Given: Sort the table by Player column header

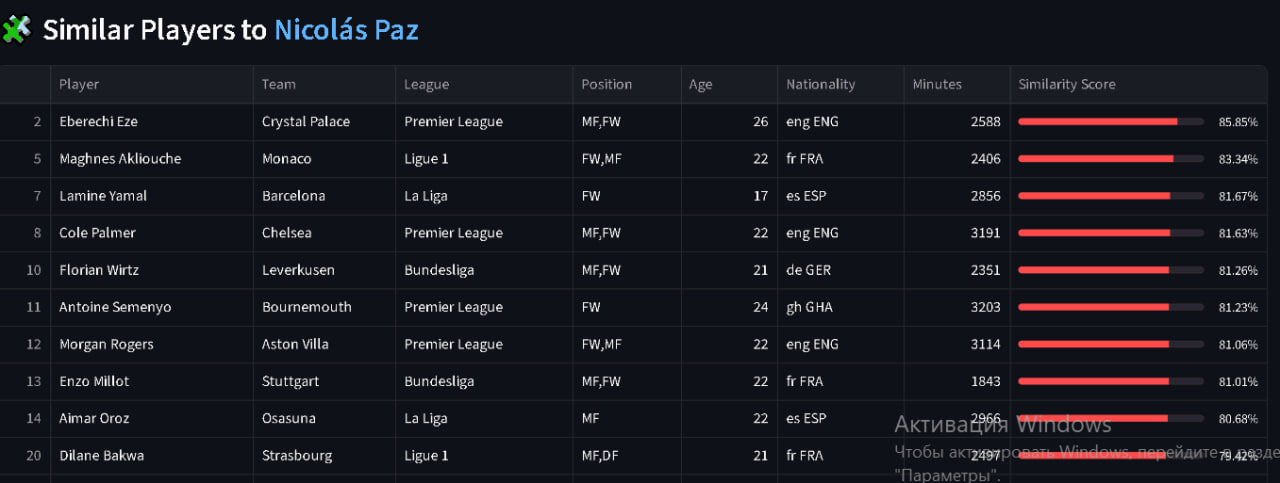Looking at the screenshot, I should click(79, 85).
